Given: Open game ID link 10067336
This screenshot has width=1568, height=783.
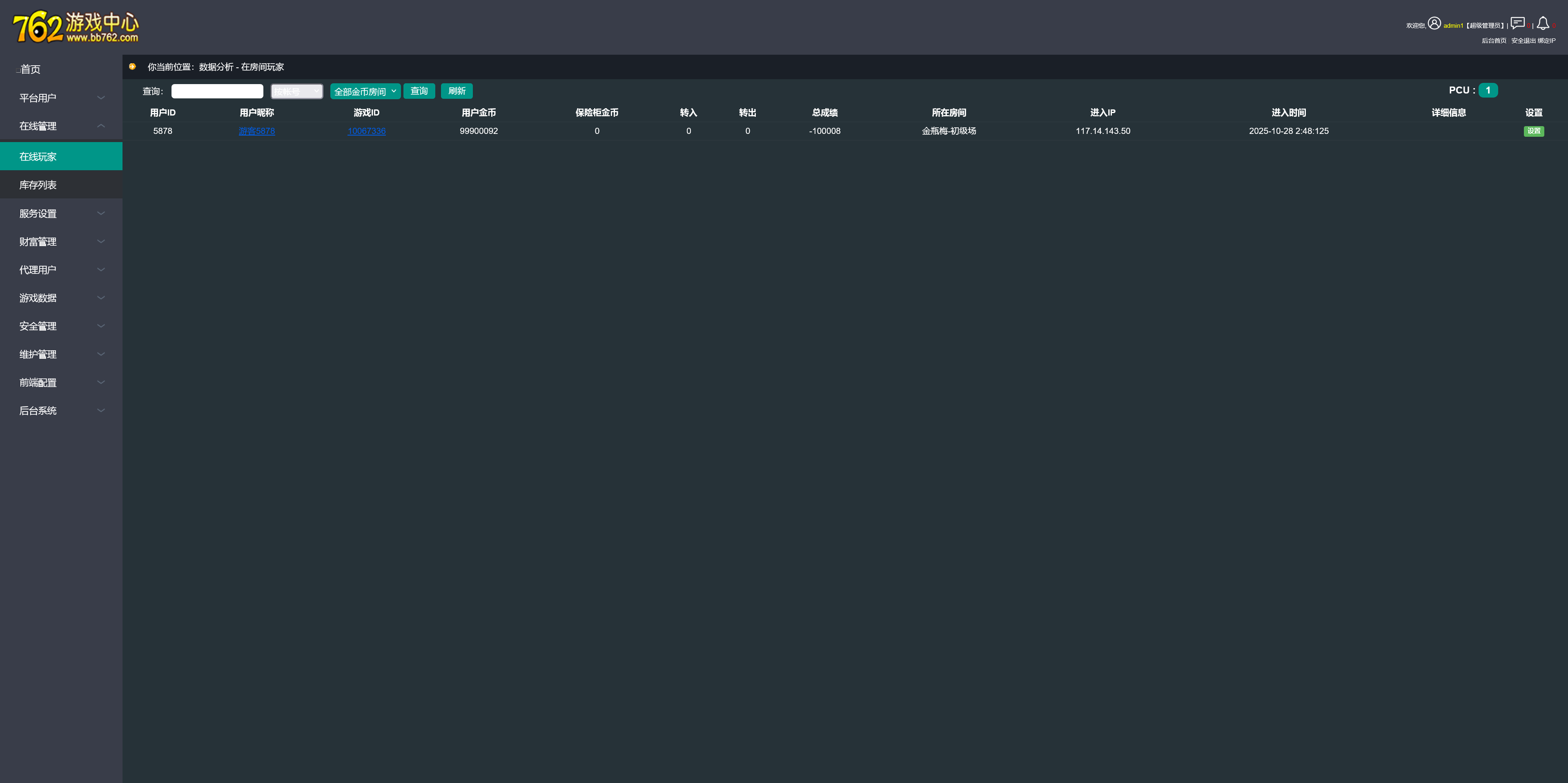Looking at the screenshot, I should click(366, 131).
